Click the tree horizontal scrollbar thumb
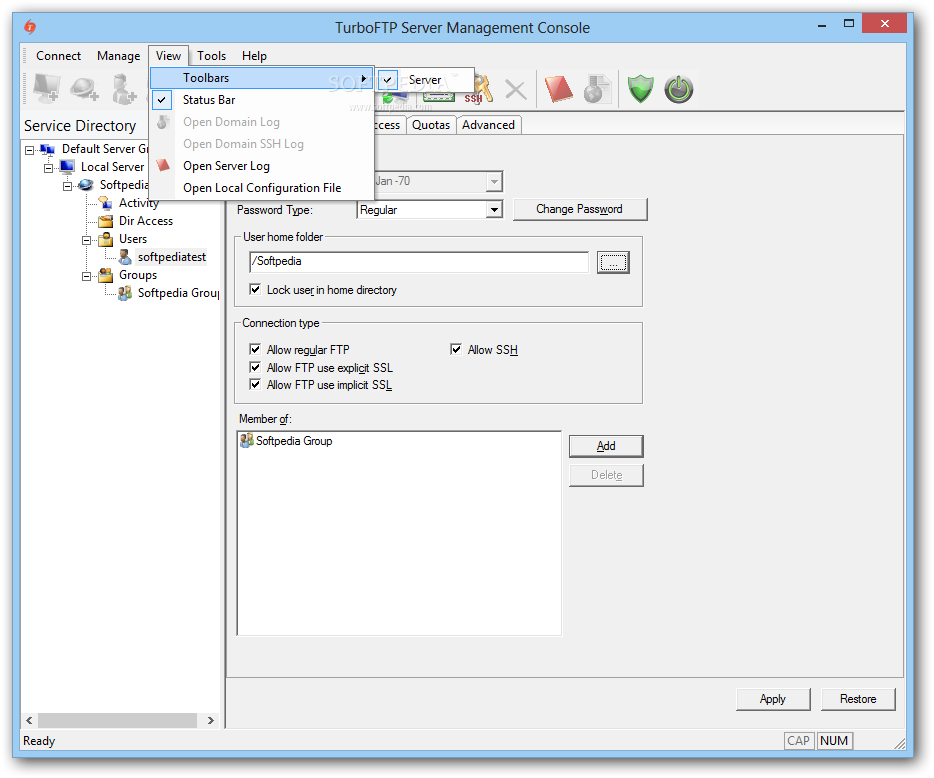The image size is (934, 778). click(x=117, y=720)
